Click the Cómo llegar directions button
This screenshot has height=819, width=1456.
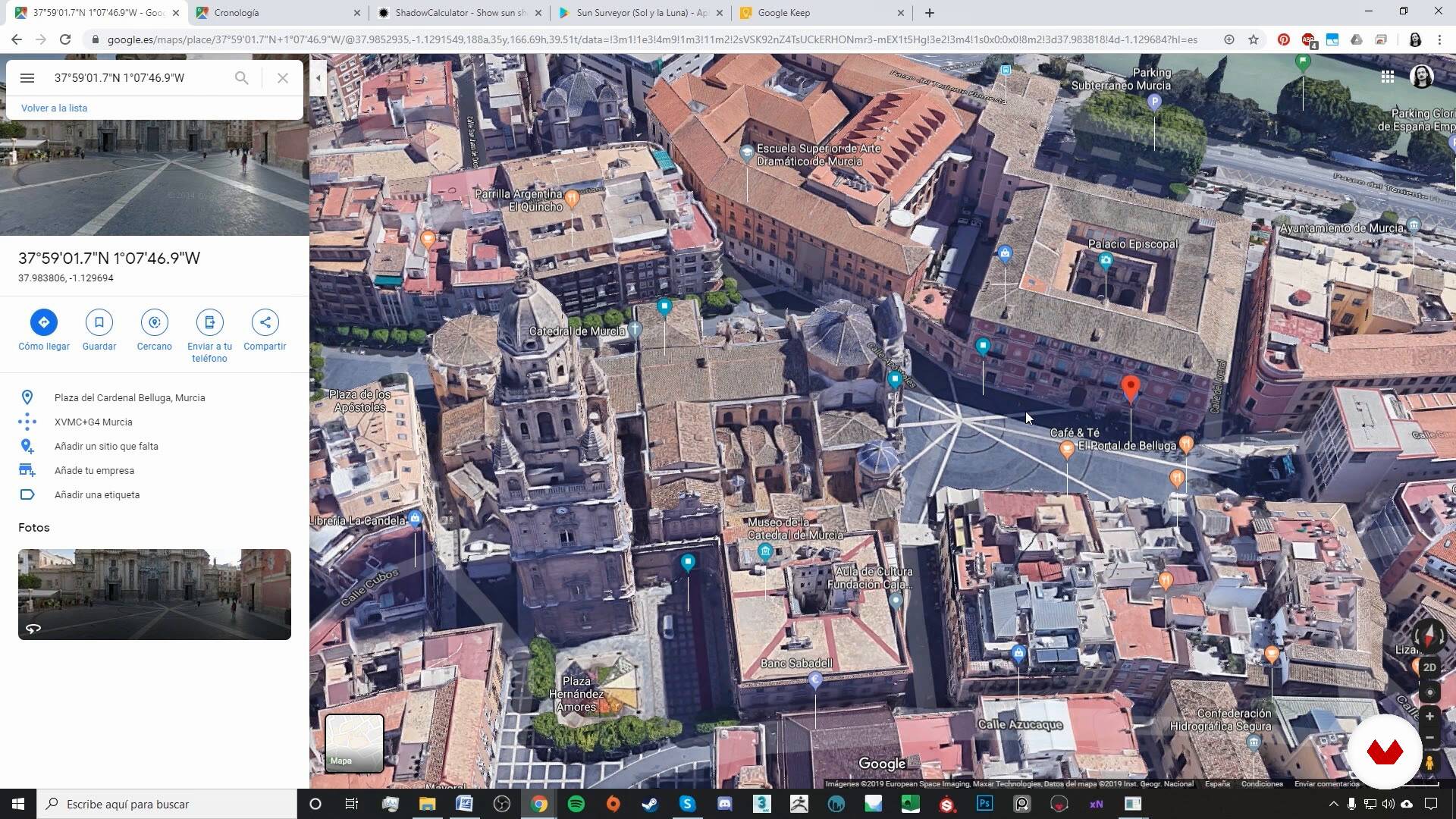44,331
